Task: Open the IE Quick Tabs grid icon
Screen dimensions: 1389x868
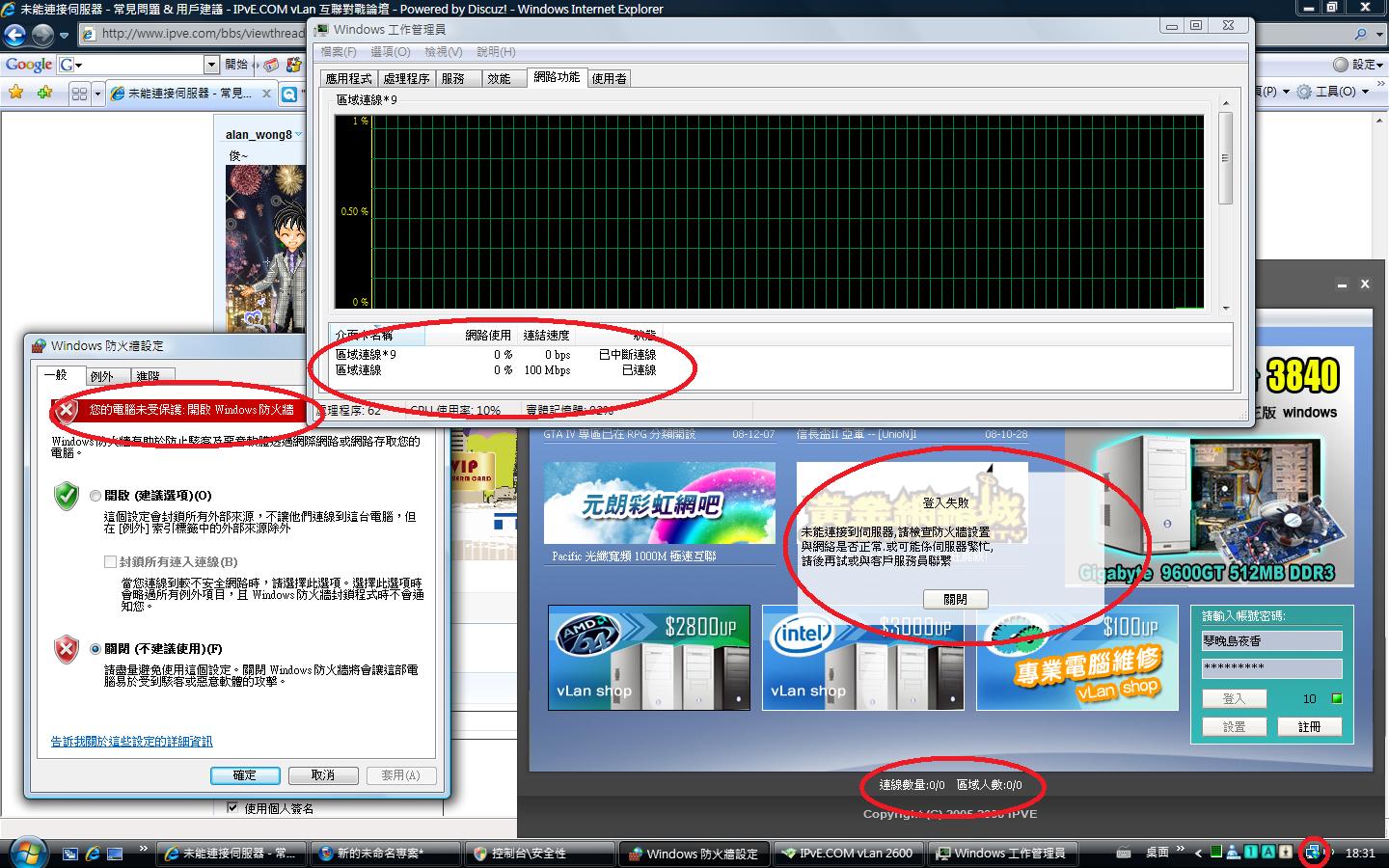Action: point(79,93)
